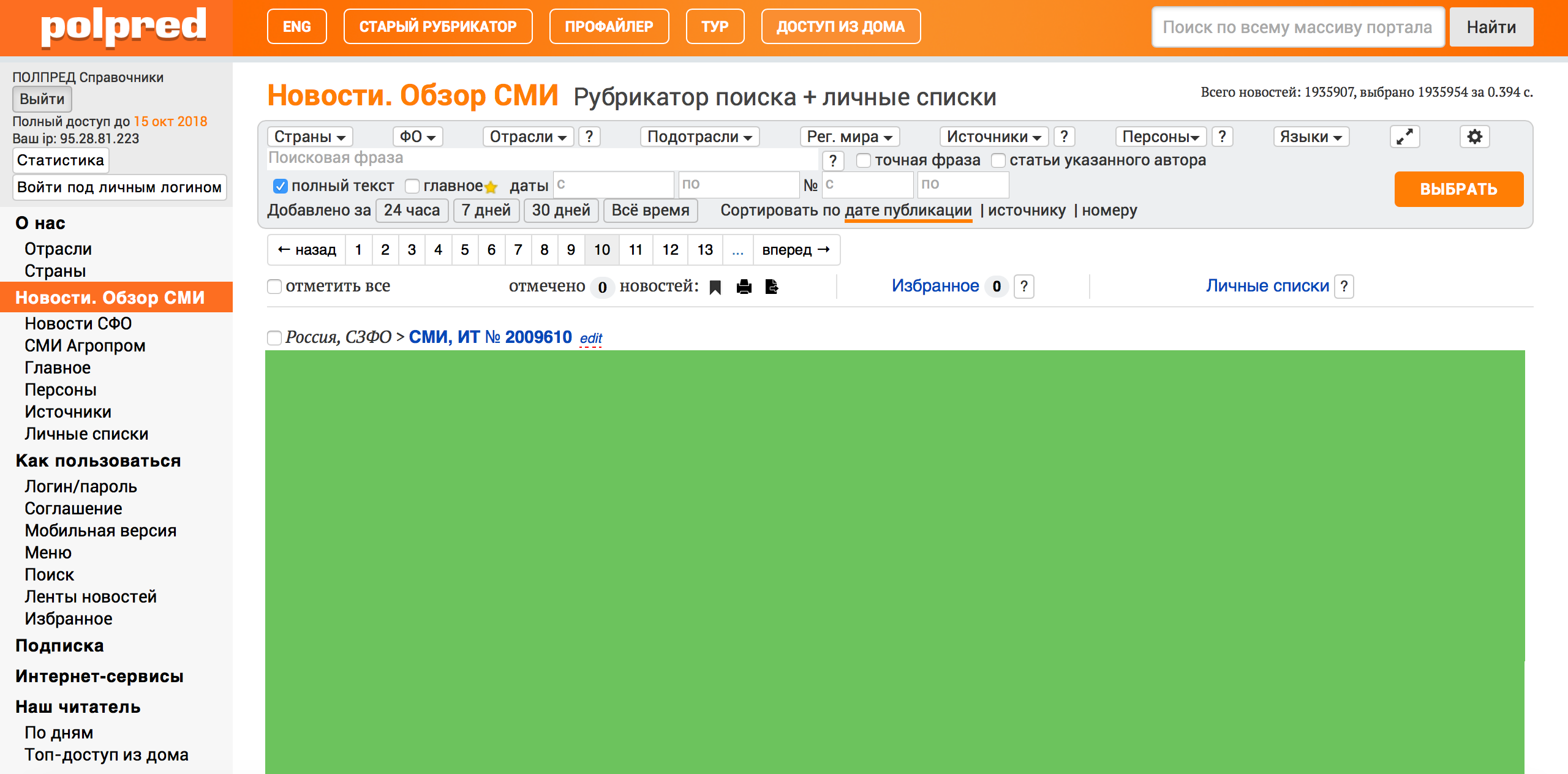
Task: Sort by источнику
Action: (1027, 211)
